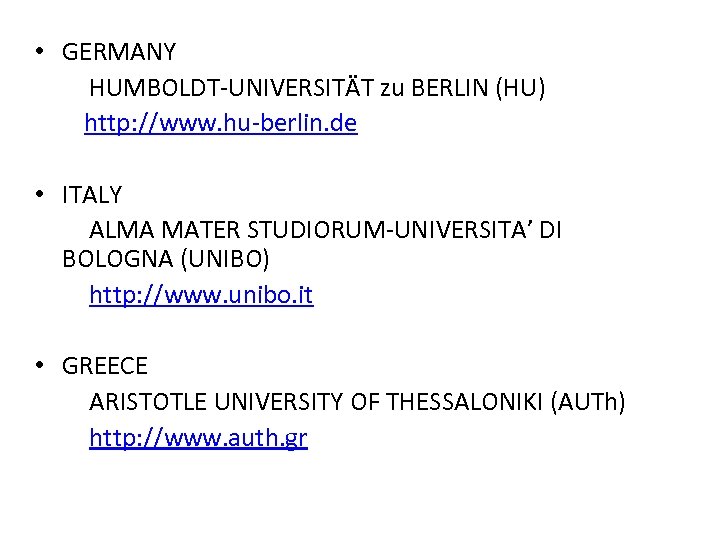This screenshot has height=540, width=720.
Task: Click the bullet point before ITALY
Action: tap(37, 194)
